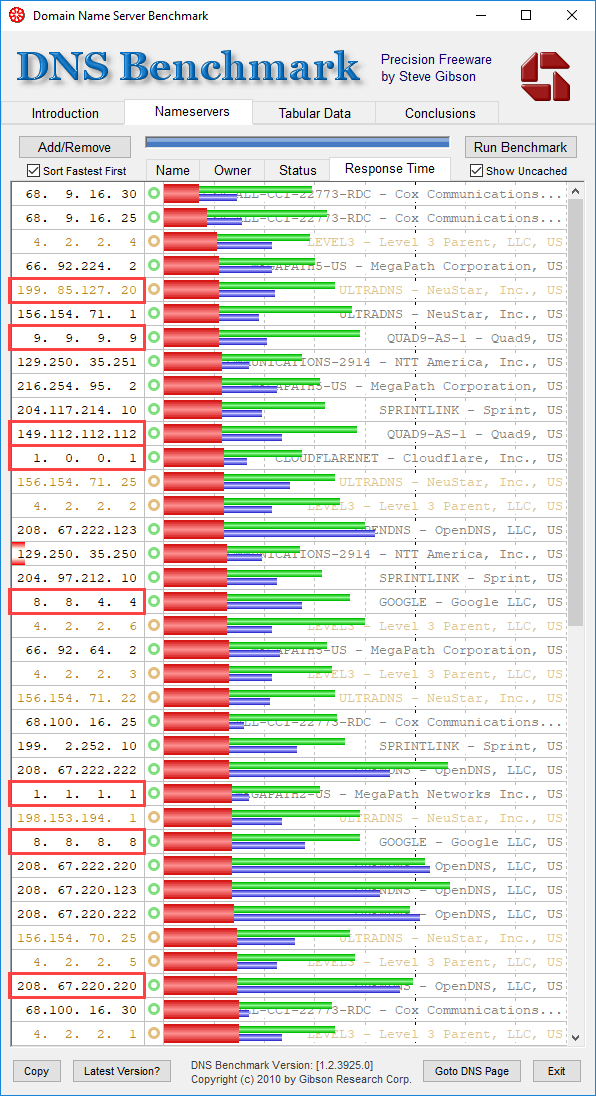
Task: Toggle the Show Uncached checkbox
Action: click(x=476, y=171)
